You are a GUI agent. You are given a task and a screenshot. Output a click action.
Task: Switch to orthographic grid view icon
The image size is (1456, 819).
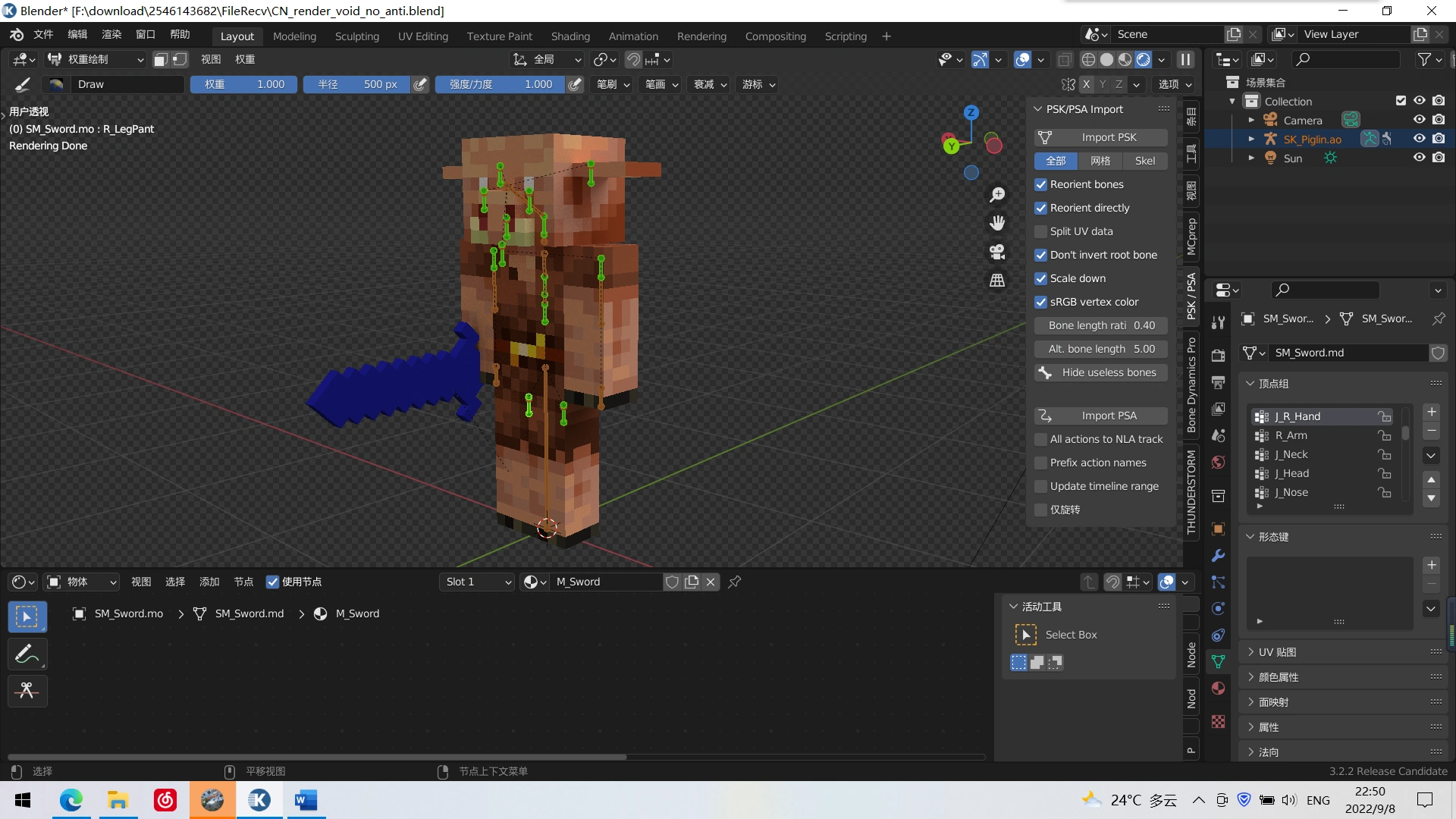[997, 281]
